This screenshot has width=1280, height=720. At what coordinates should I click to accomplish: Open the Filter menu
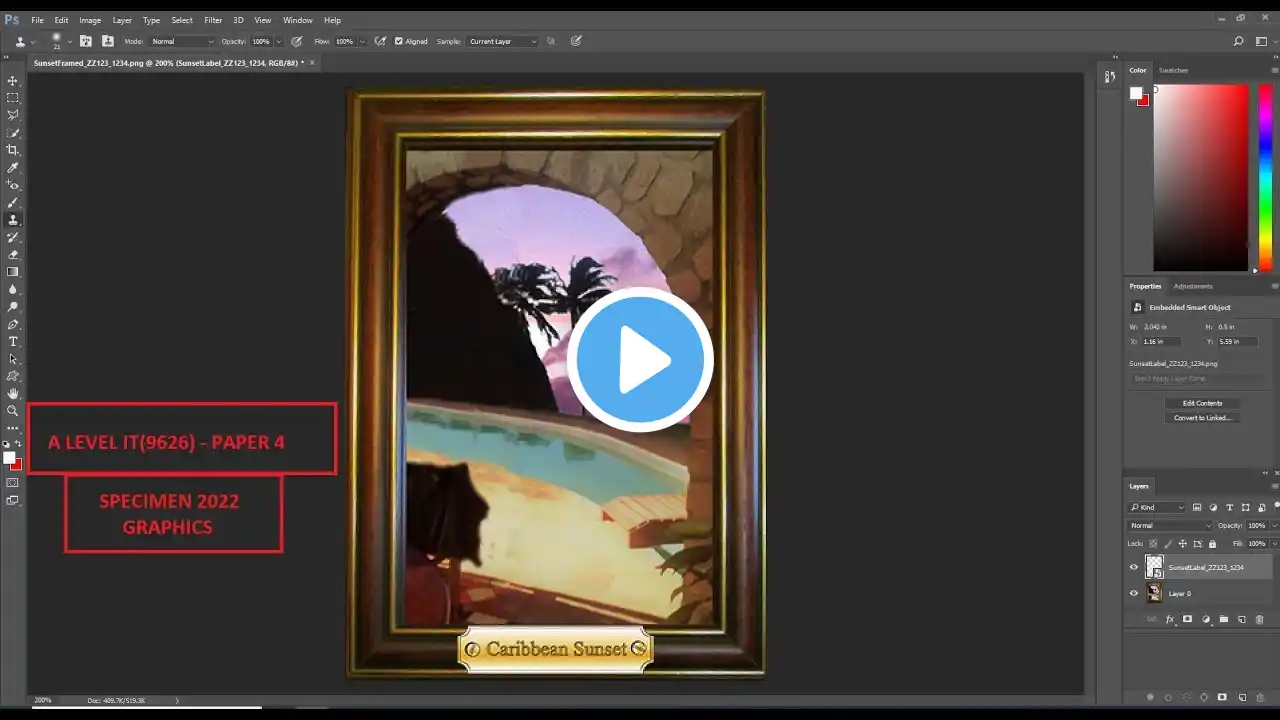point(213,20)
